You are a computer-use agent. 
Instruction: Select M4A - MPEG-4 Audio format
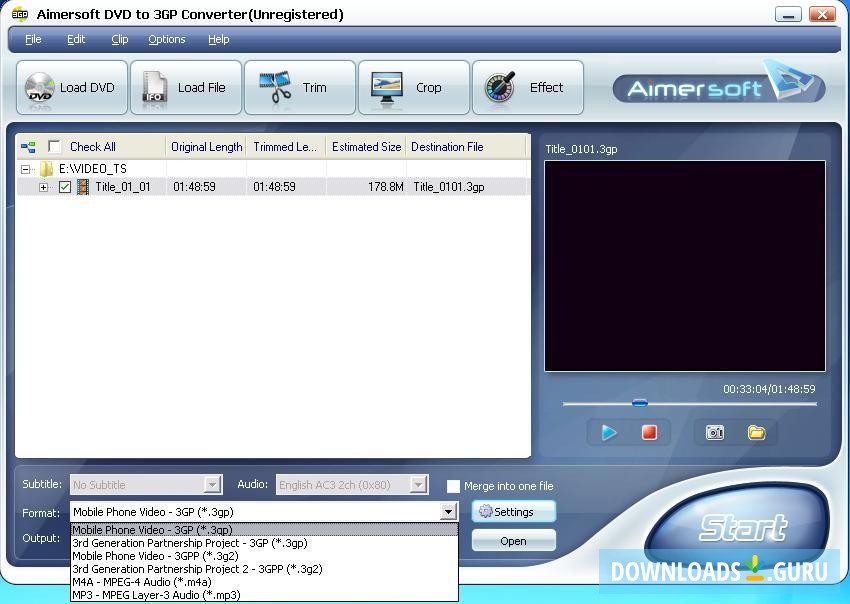pos(265,582)
